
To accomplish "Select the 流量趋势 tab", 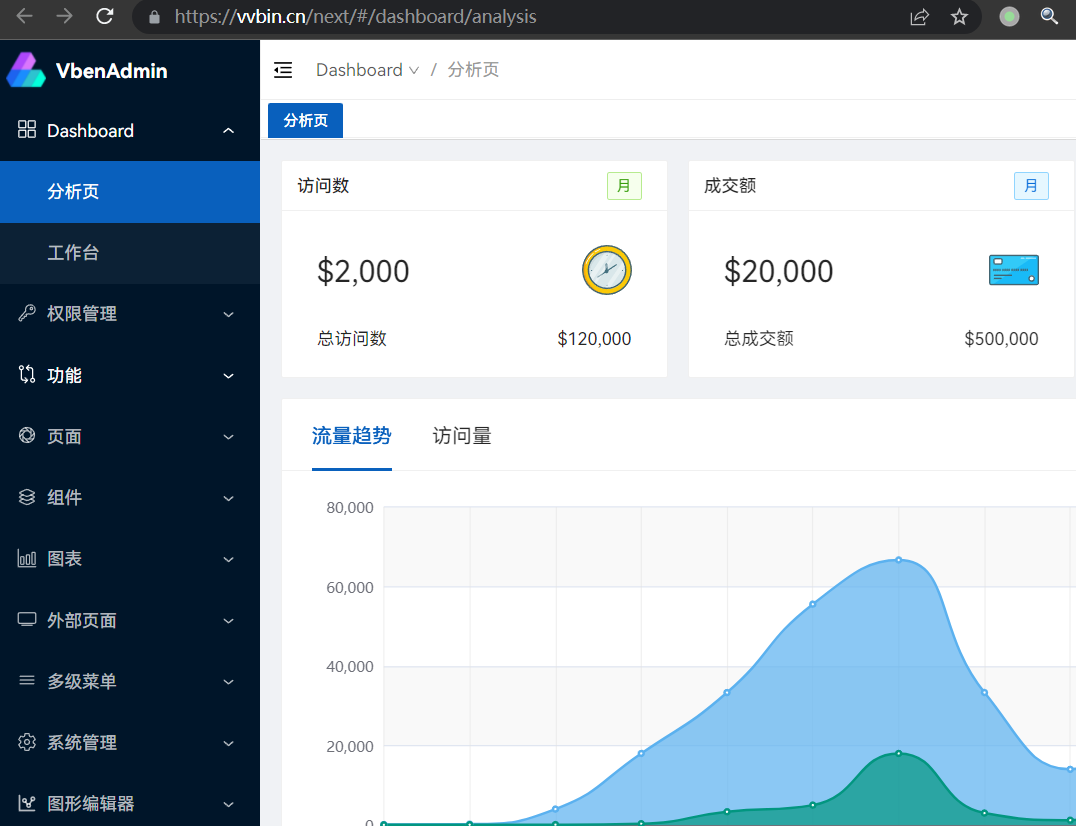I will [x=352, y=435].
